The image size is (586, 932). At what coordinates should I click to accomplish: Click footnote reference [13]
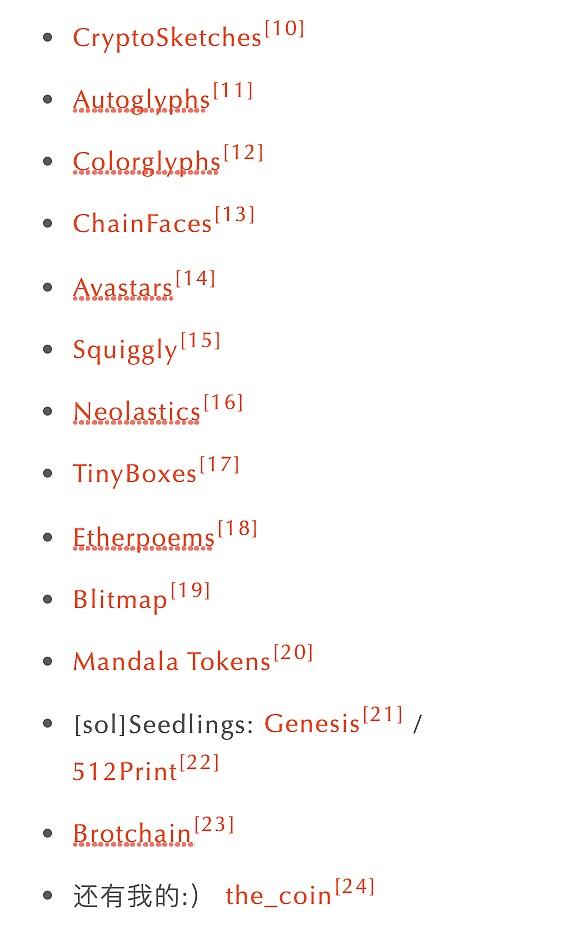[235, 214]
